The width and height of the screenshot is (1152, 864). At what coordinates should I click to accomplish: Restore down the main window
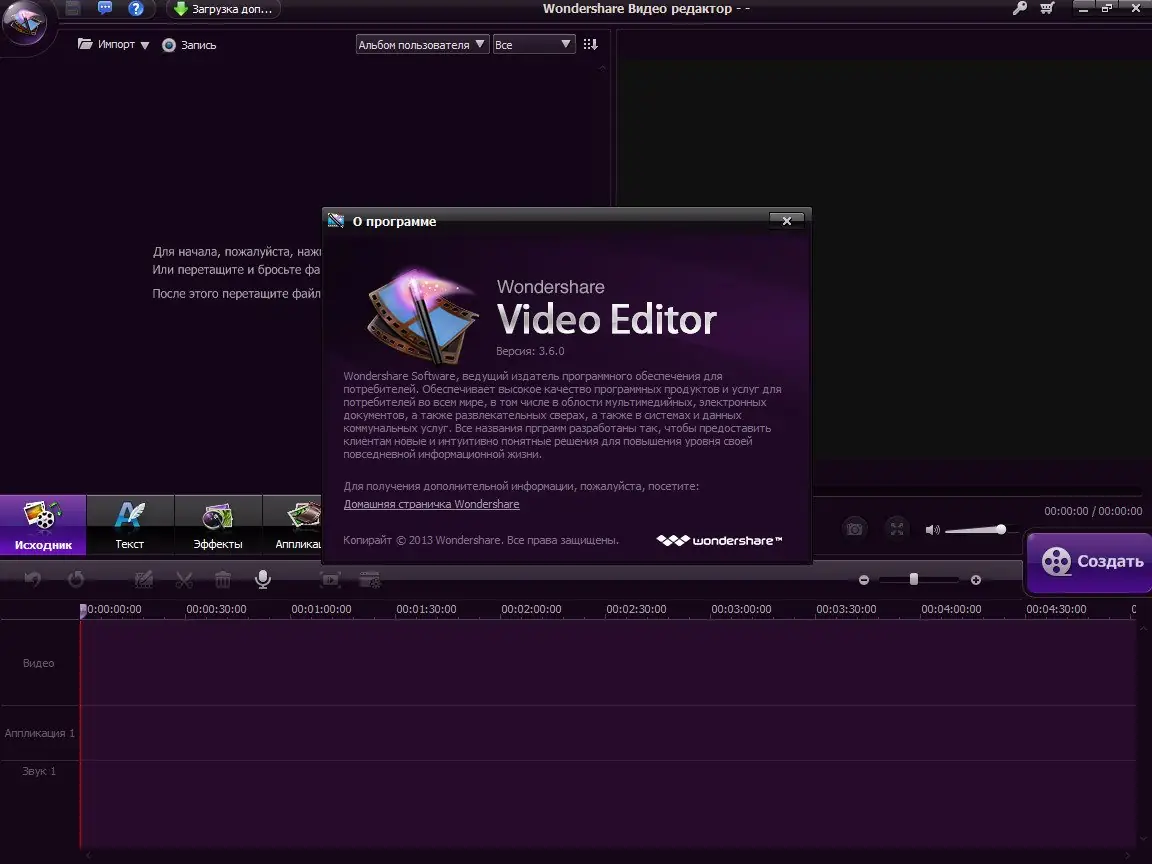click(x=1106, y=9)
